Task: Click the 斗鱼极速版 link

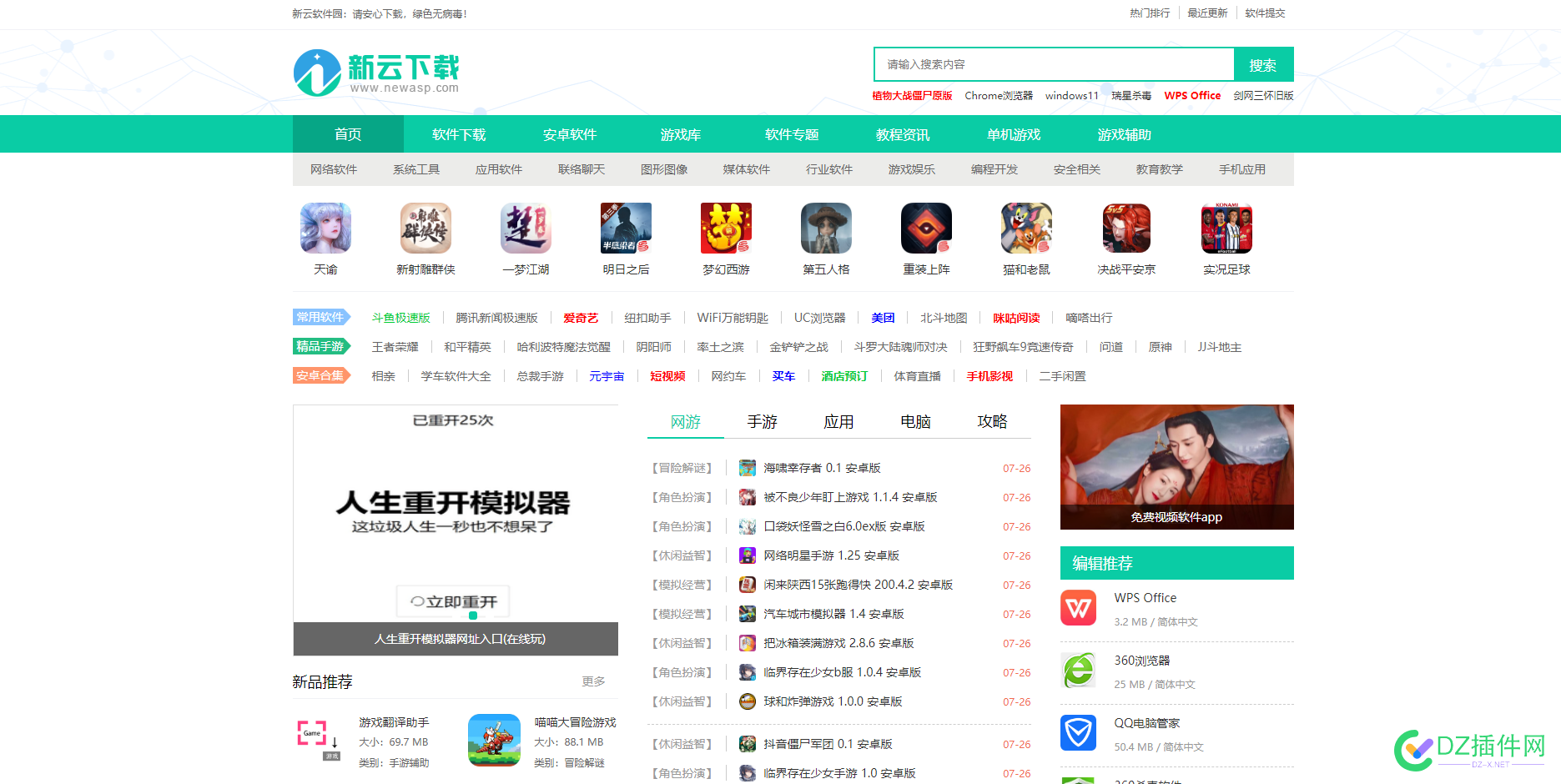Action: pos(401,318)
